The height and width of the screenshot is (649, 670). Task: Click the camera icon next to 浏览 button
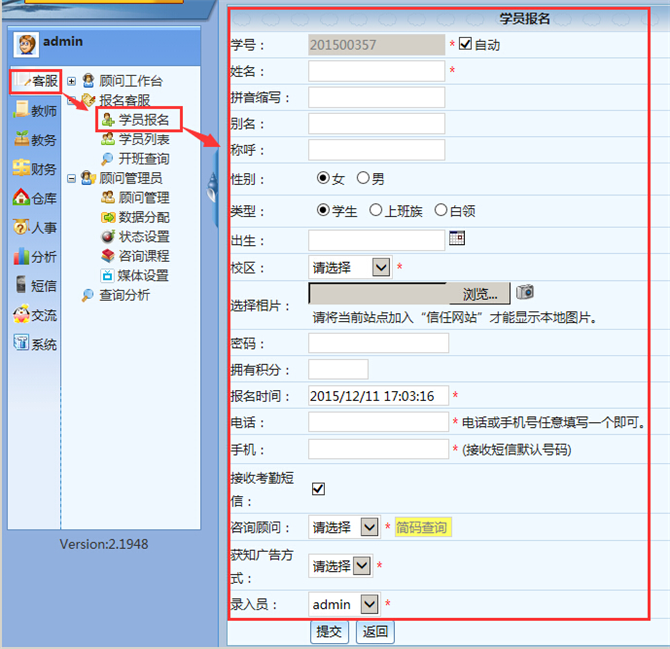pos(525,292)
